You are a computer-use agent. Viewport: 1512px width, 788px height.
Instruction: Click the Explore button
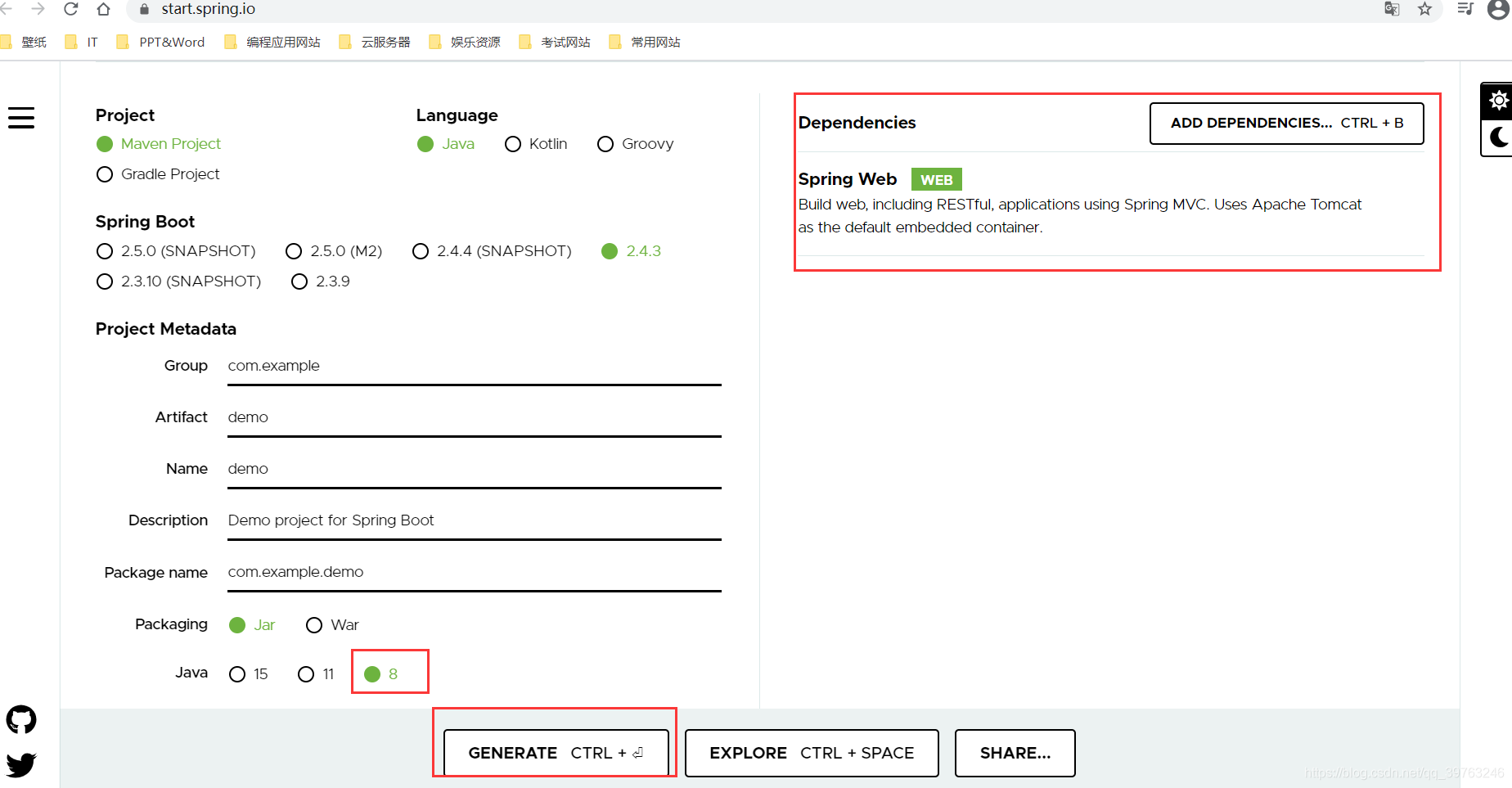pos(812,753)
